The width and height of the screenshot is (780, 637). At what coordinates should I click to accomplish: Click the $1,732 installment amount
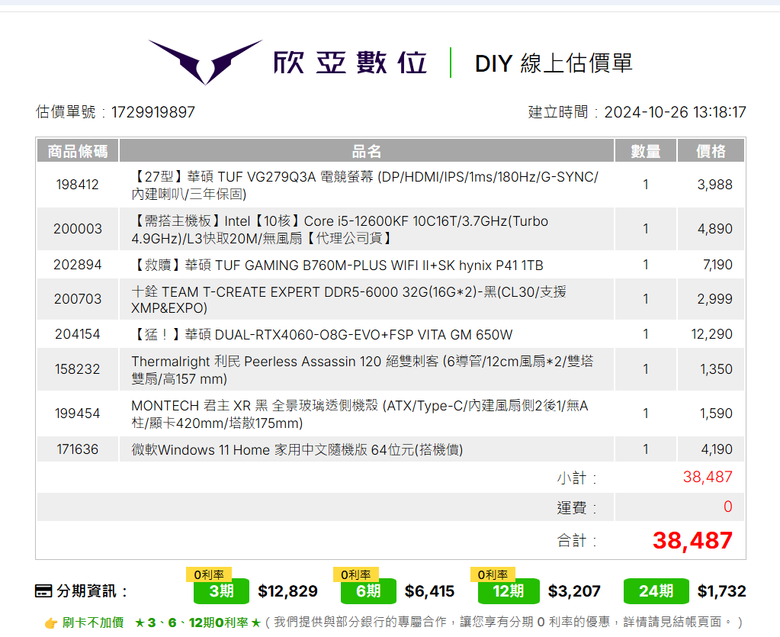(721, 591)
